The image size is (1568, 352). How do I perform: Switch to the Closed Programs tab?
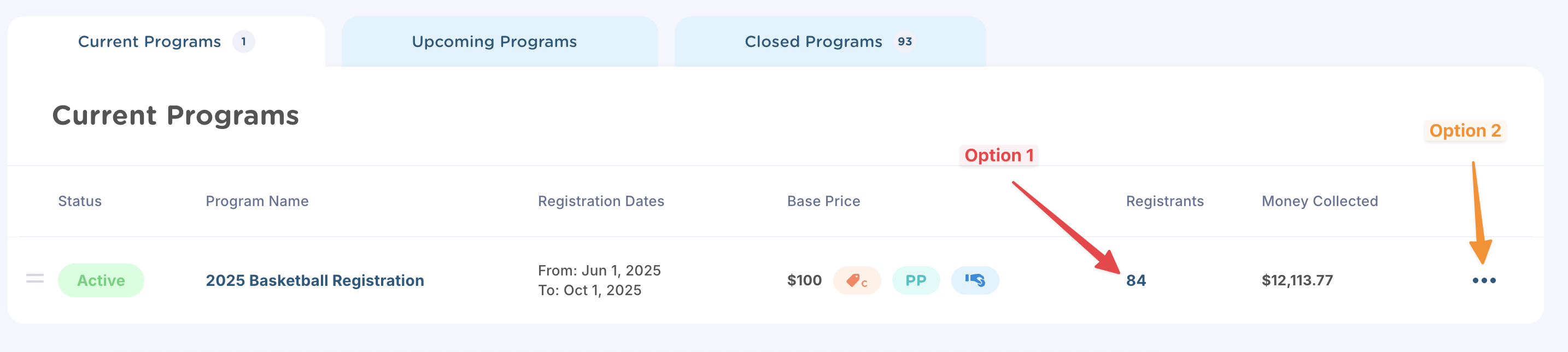[830, 42]
